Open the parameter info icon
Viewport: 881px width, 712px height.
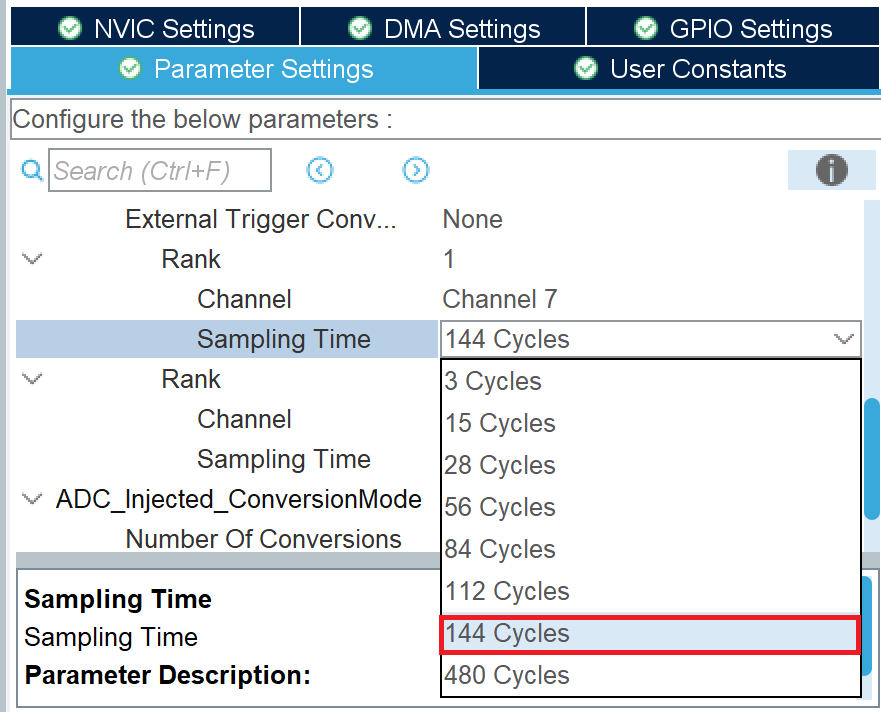click(832, 170)
